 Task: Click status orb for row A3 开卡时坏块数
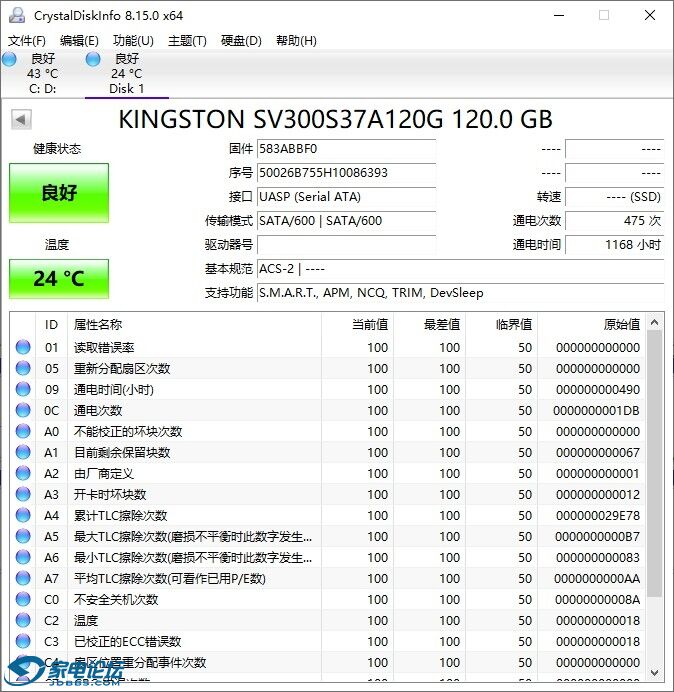pos(23,494)
